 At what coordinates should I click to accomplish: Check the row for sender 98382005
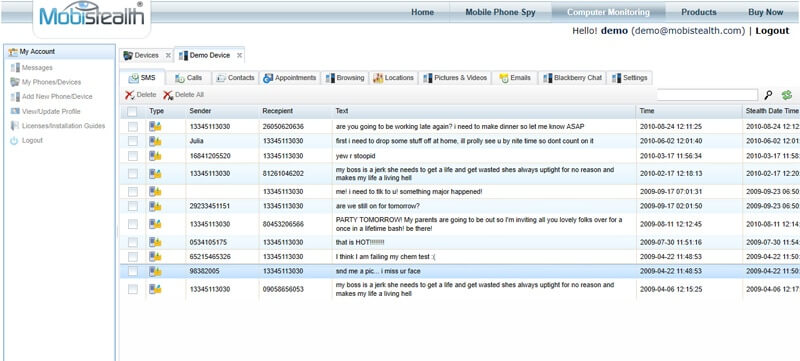[133, 271]
